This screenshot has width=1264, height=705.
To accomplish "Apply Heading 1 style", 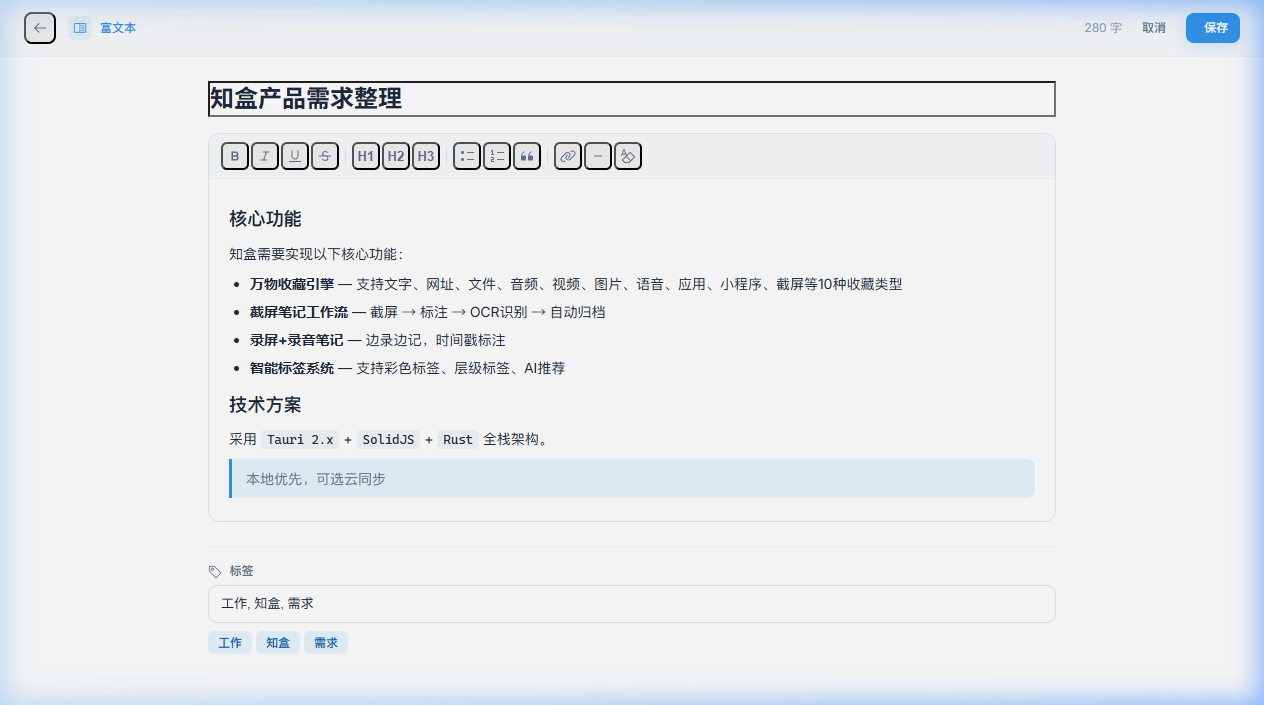I will coord(366,156).
